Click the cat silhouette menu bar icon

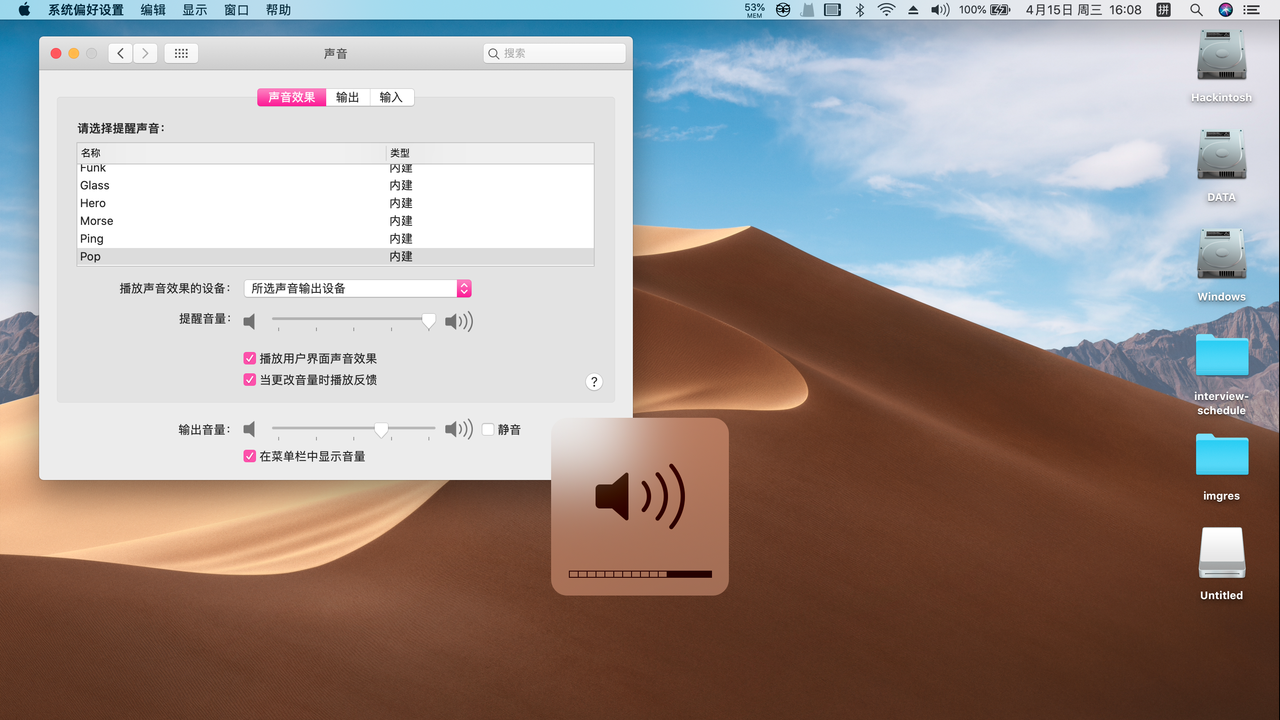(x=807, y=10)
